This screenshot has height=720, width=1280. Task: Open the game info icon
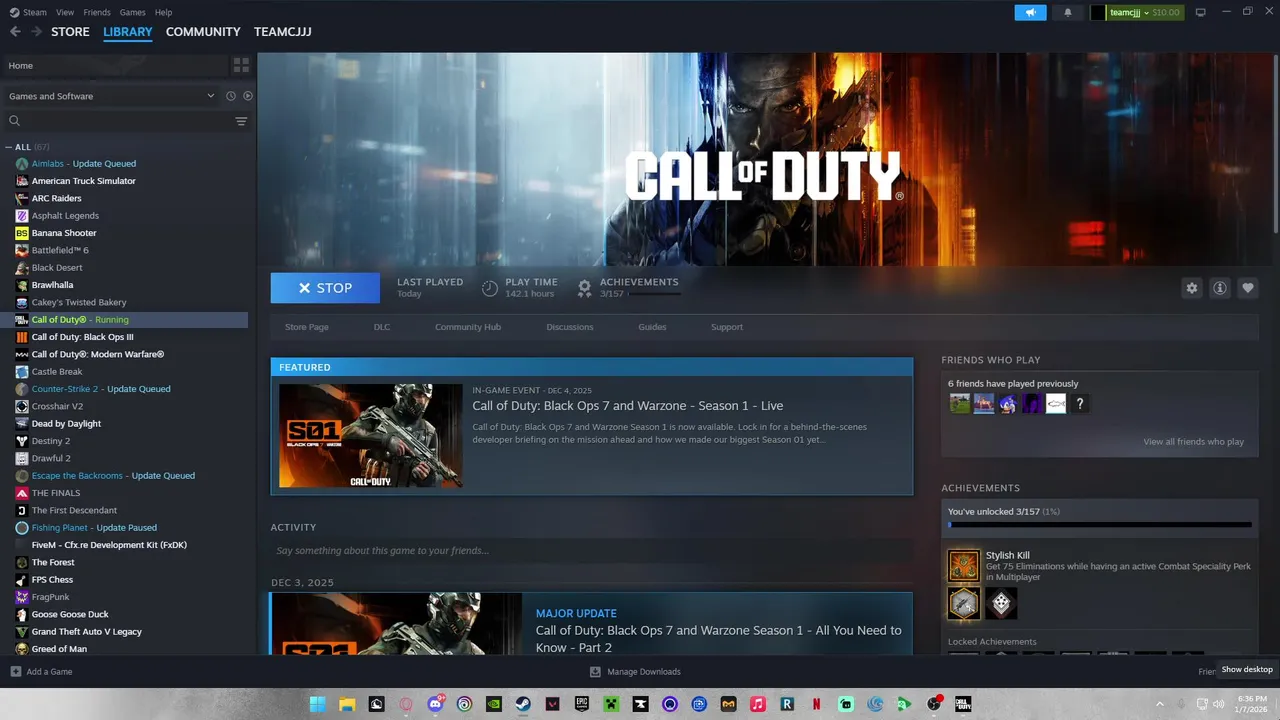coord(1219,288)
